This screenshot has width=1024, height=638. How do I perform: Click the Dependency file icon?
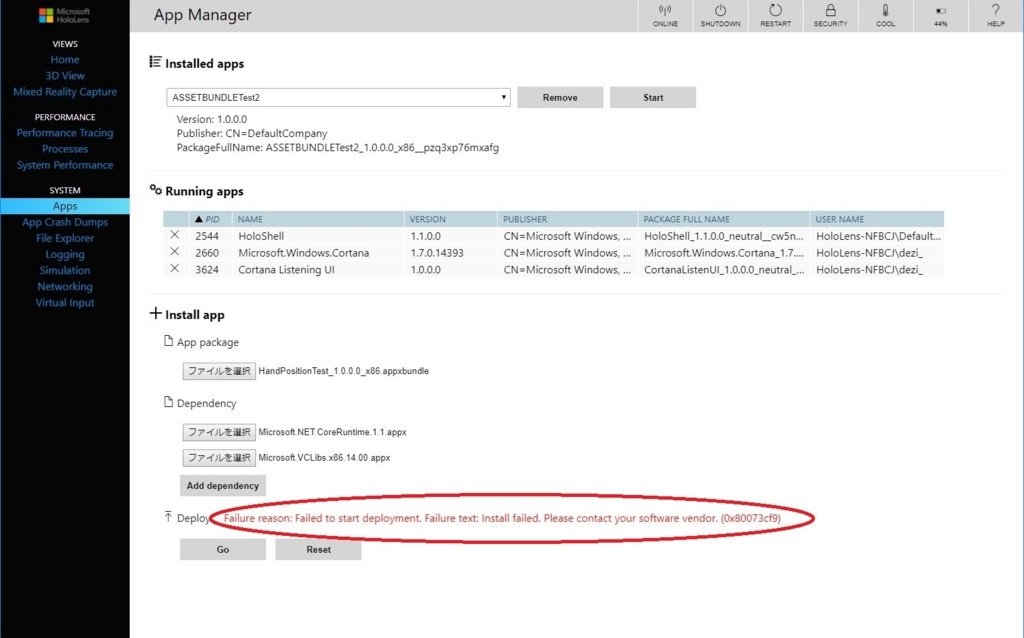point(168,402)
